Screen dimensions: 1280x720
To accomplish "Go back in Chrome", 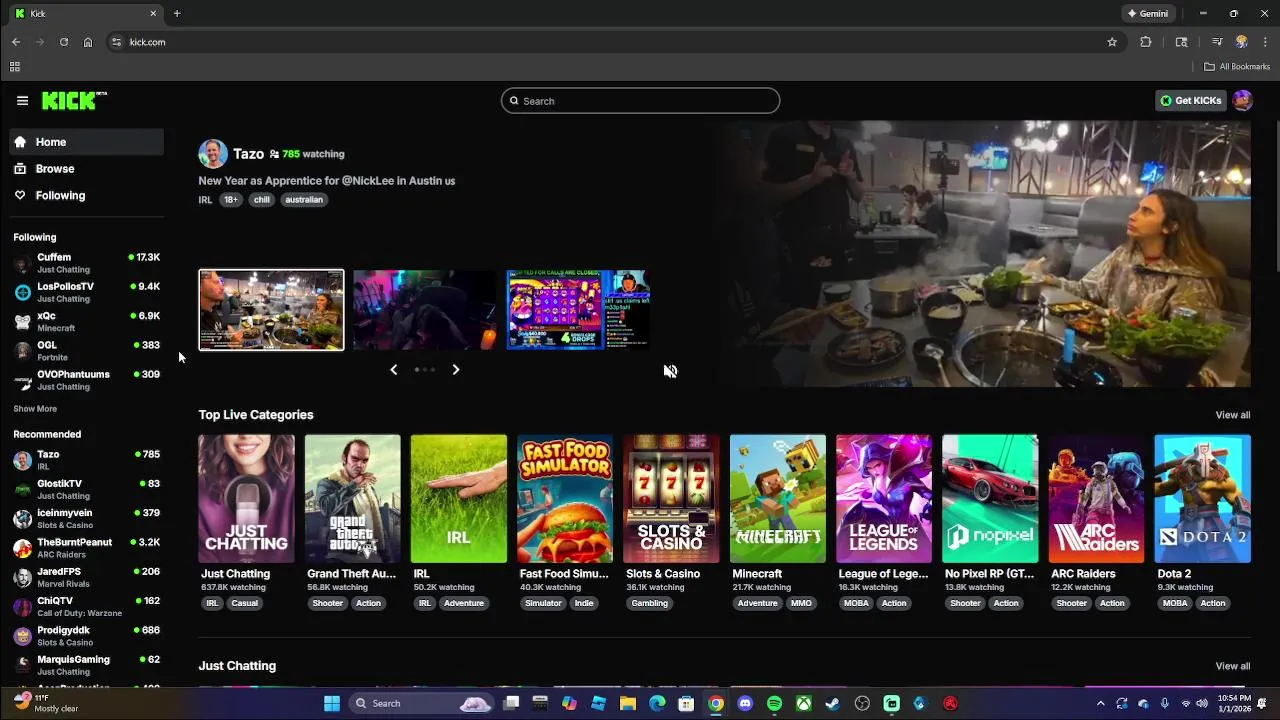I will coord(16,42).
